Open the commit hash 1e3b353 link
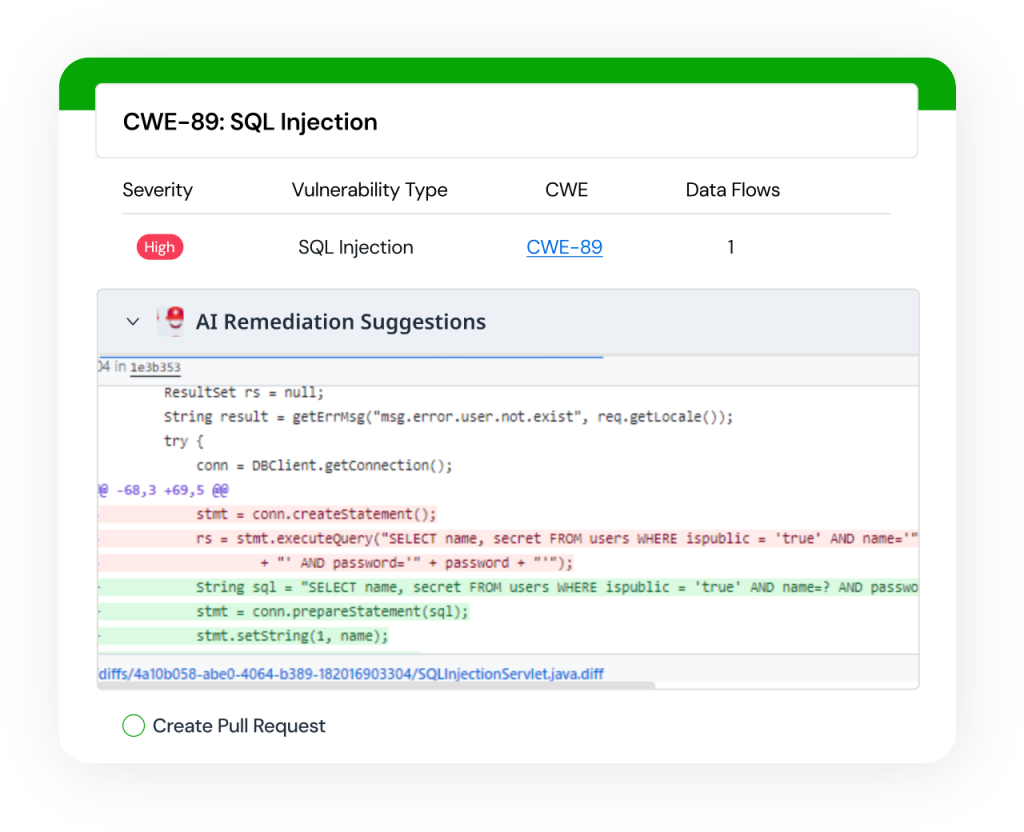This screenshot has width=1024, height=832. coord(155,368)
